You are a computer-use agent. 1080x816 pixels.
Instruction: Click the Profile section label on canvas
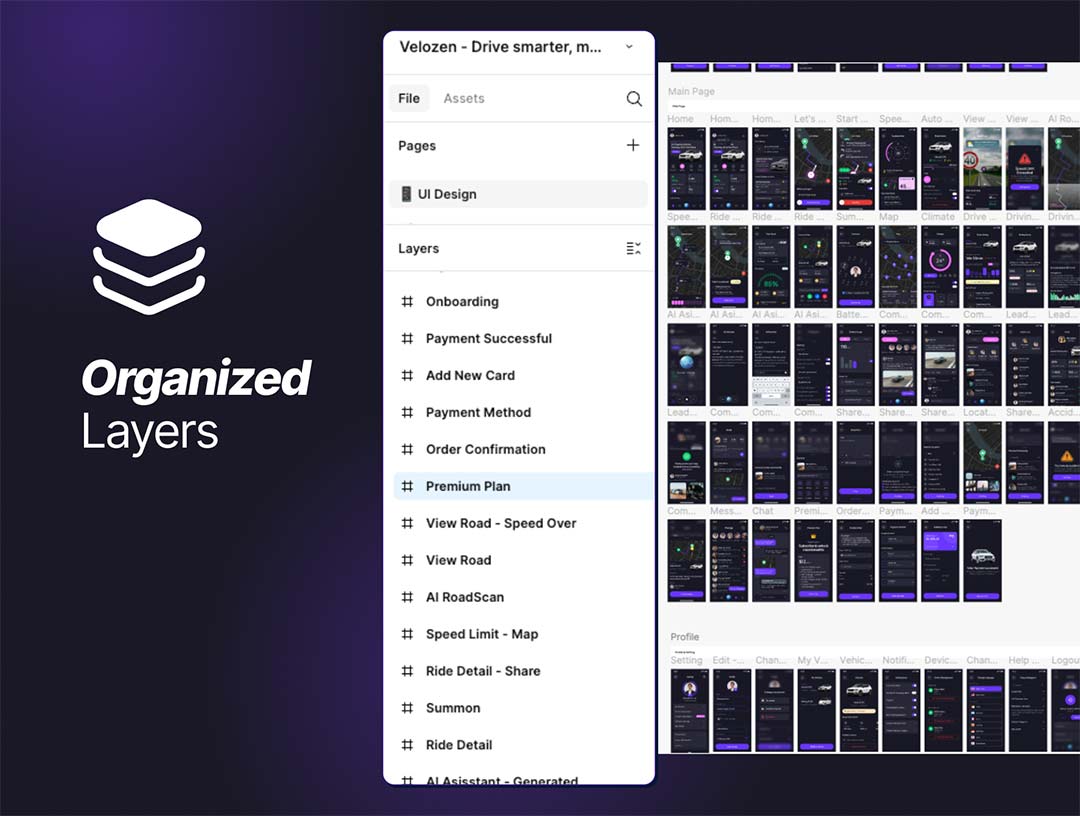pos(685,637)
